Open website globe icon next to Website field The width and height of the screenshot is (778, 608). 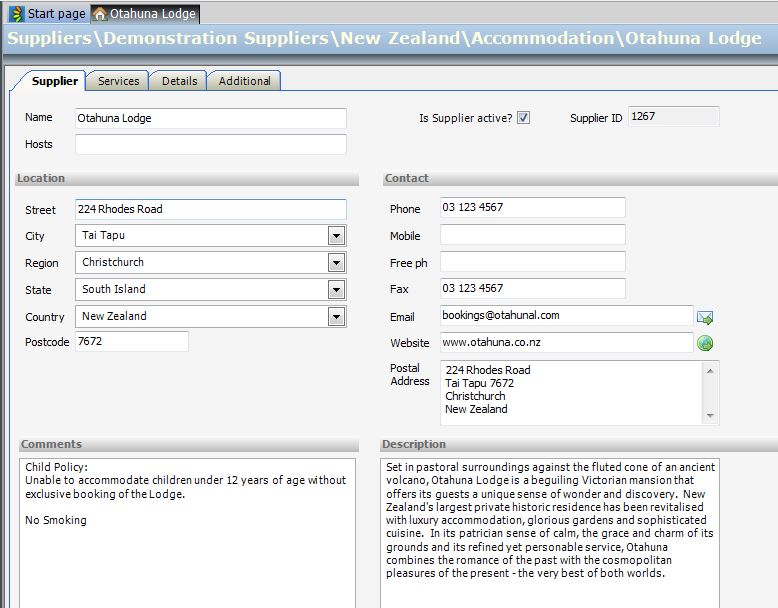pyautogui.click(x=705, y=343)
